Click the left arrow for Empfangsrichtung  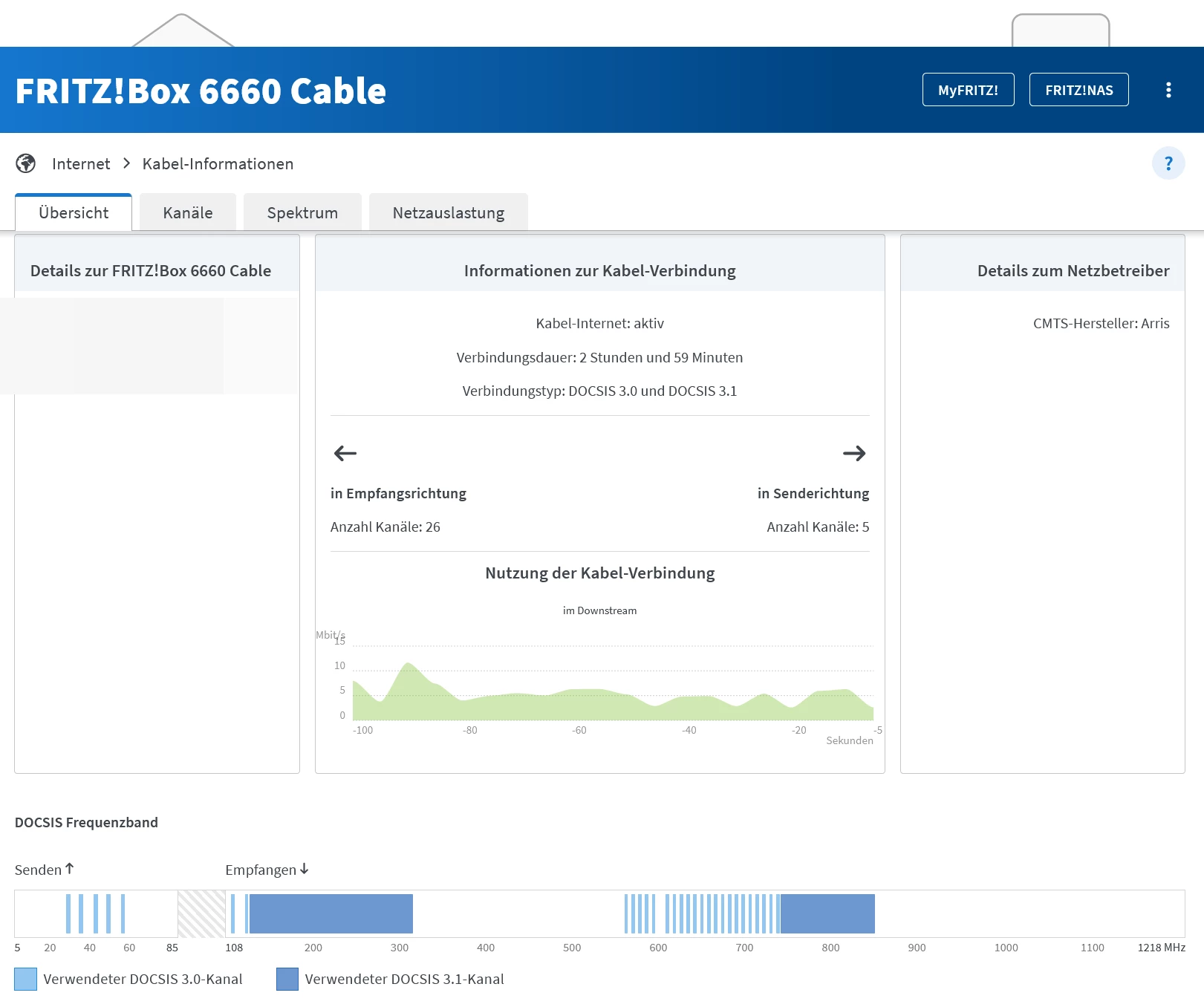(x=345, y=453)
